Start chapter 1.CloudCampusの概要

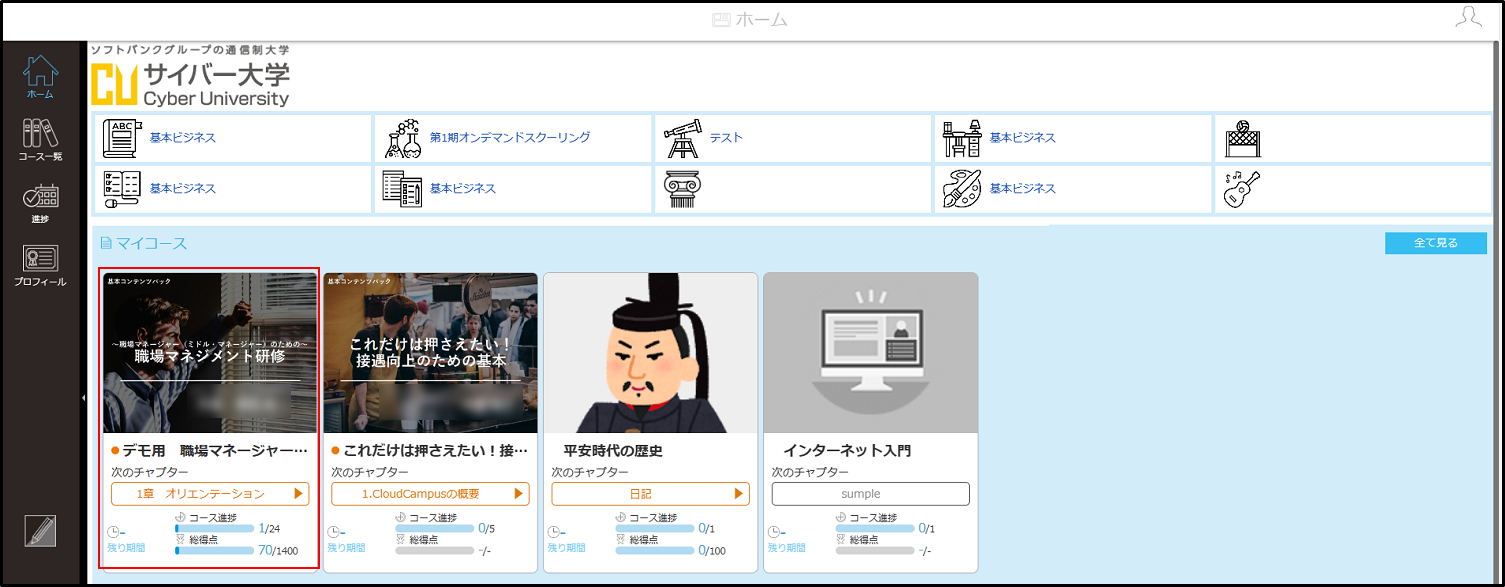(430, 494)
